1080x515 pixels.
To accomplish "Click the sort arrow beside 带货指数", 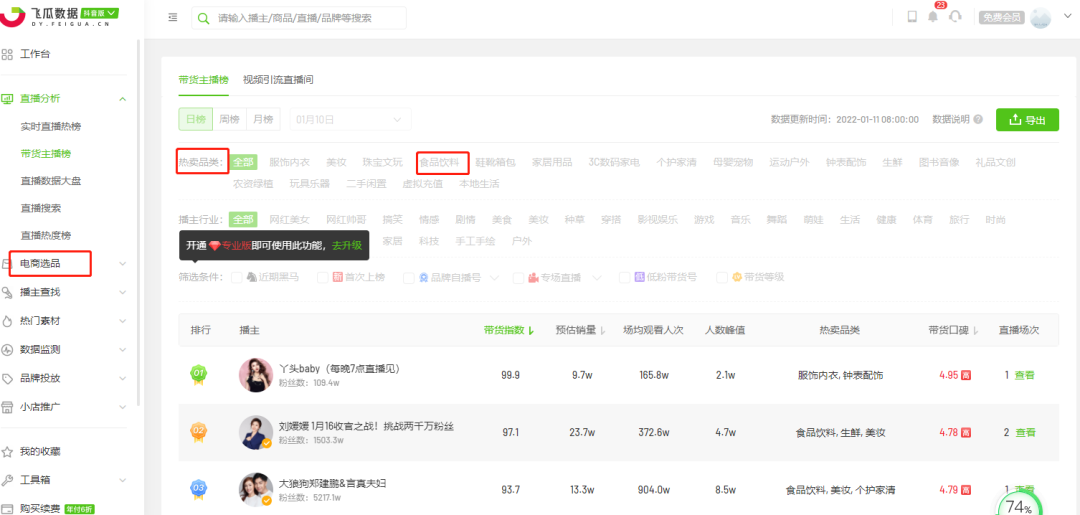I will pos(530,330).
